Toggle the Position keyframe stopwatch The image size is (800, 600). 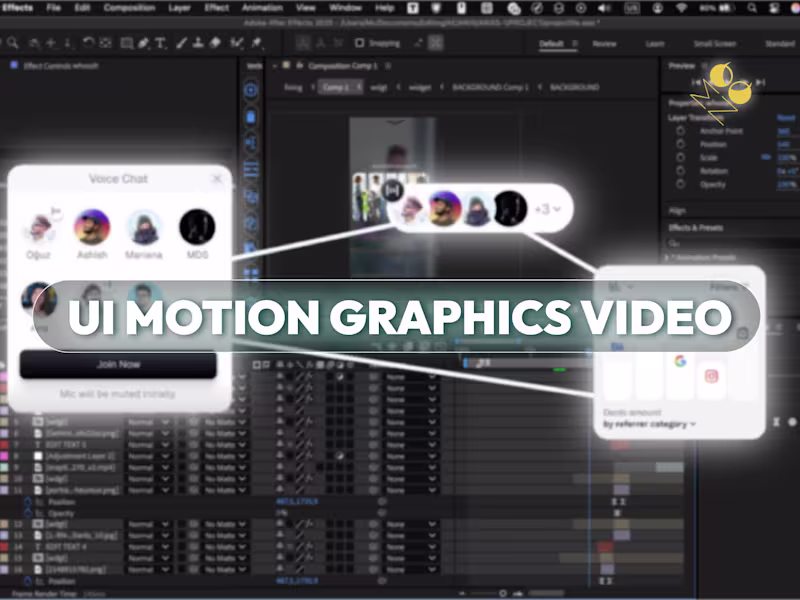(x=27, y=502)
